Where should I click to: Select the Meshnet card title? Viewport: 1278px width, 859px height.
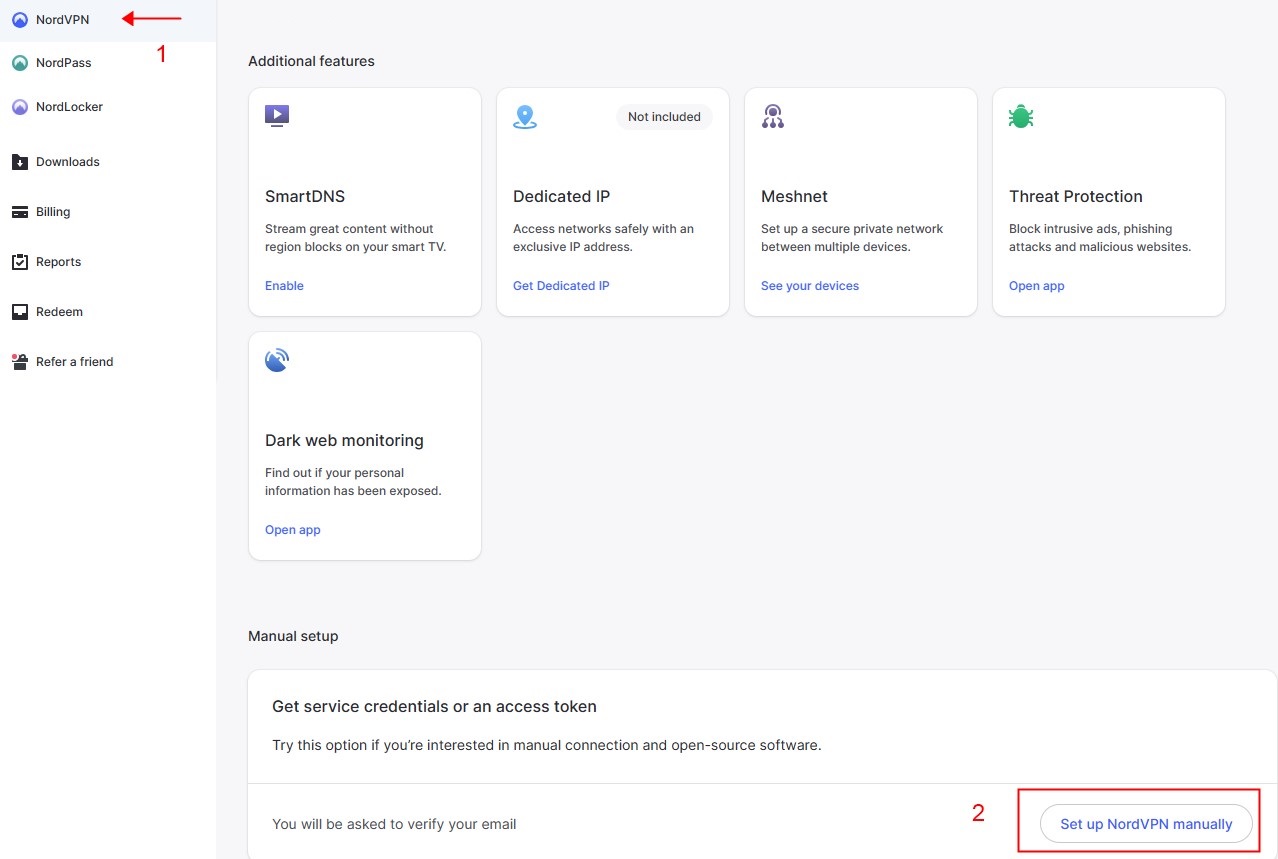pyautogui.click(x=795, y=196)
